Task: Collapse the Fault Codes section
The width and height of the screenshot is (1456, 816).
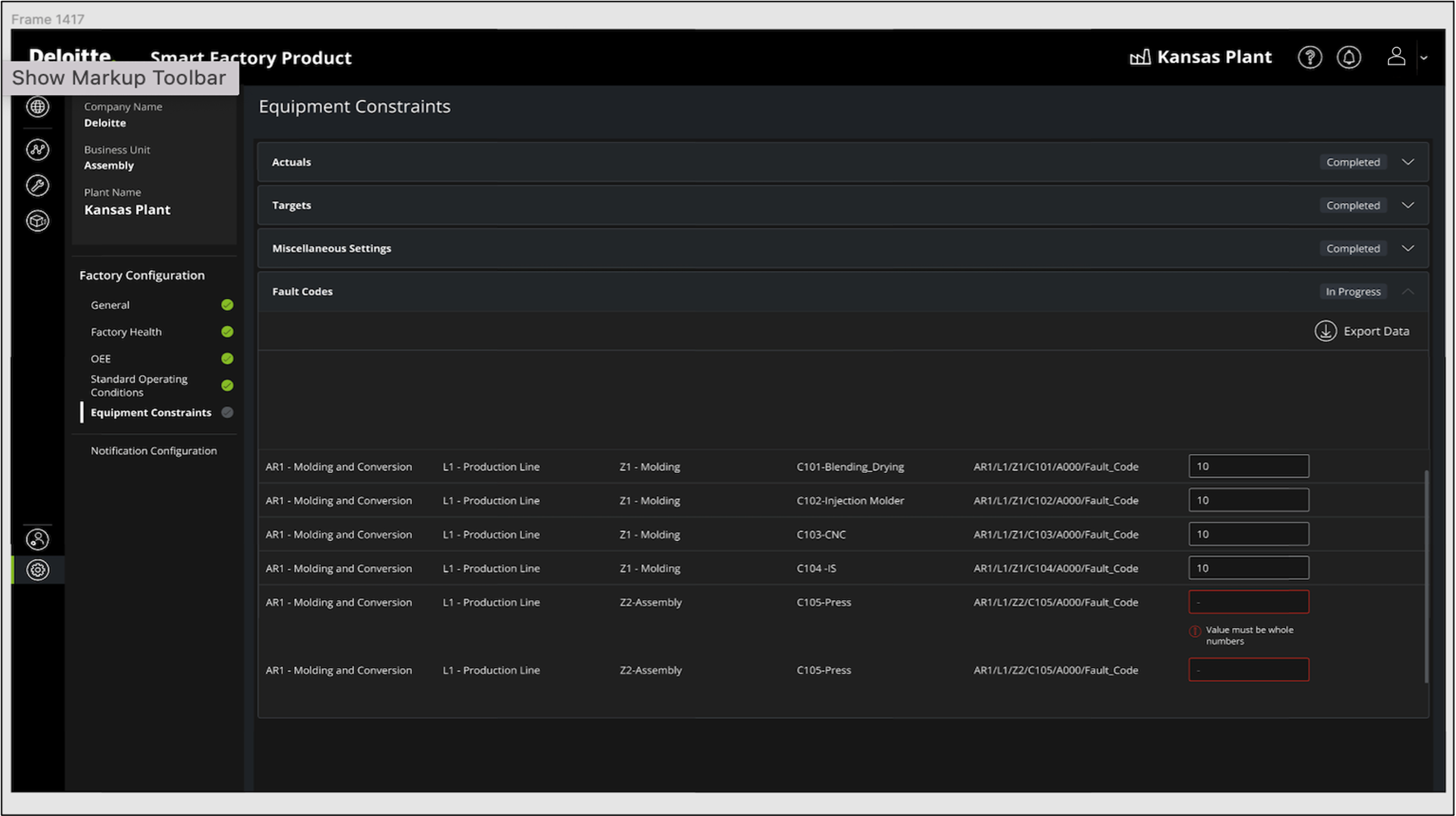Action: (1407, 291)
